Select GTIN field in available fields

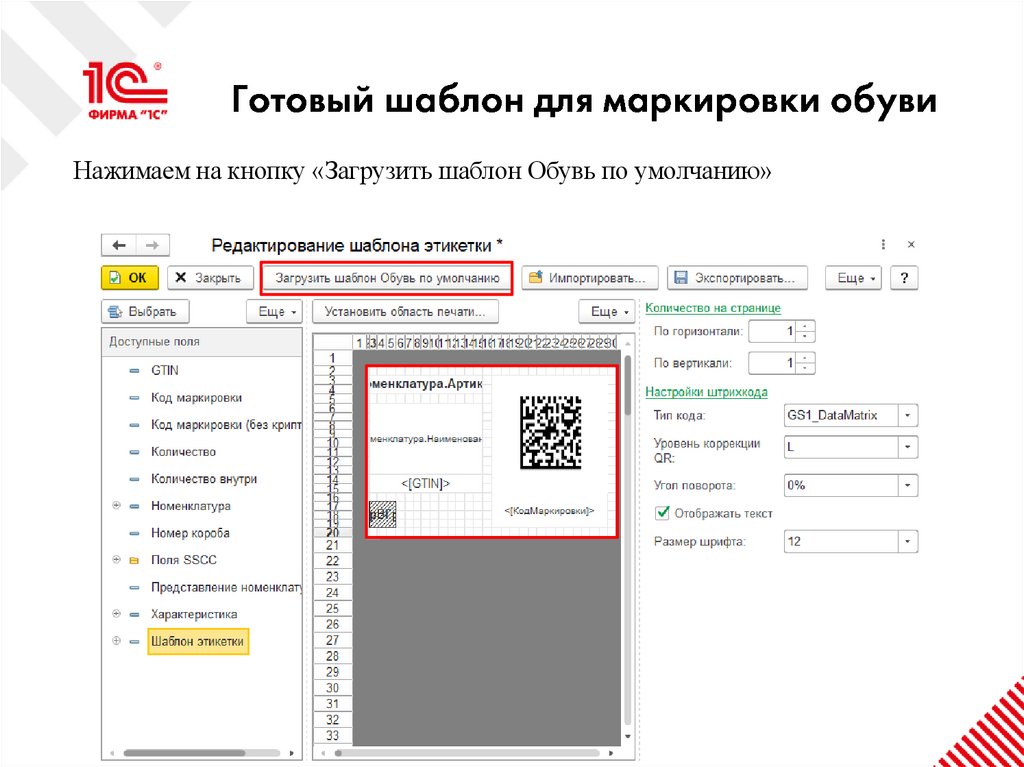coord(165,370)
